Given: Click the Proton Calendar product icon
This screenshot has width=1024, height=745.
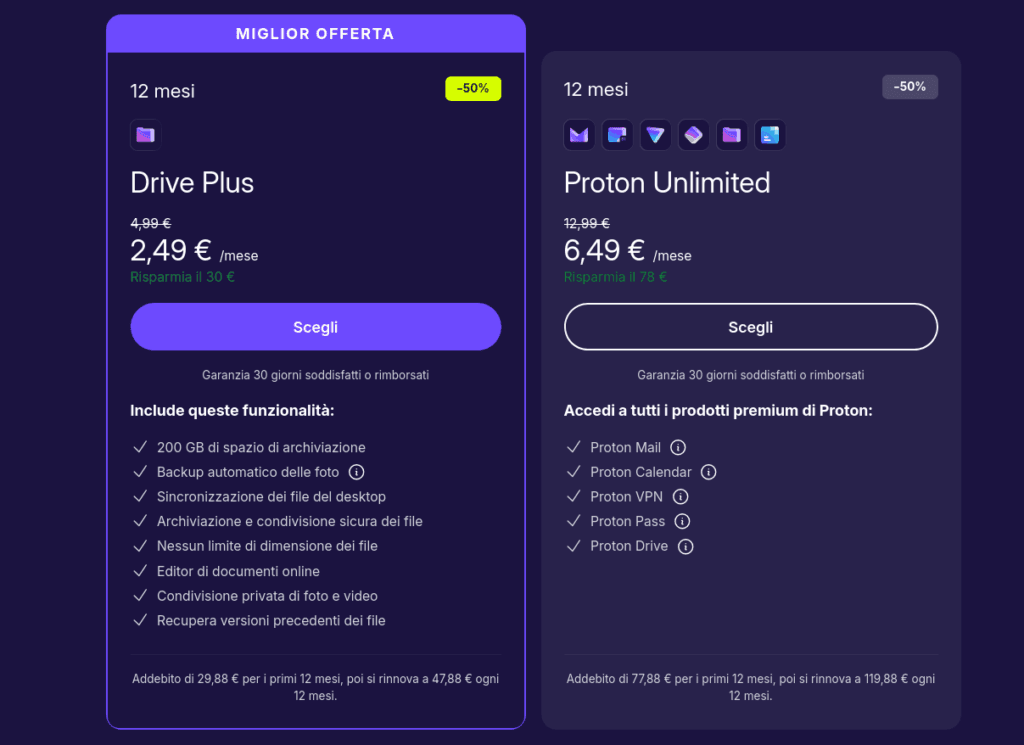Looking at the screenshot, I should [x=617, y=135].
